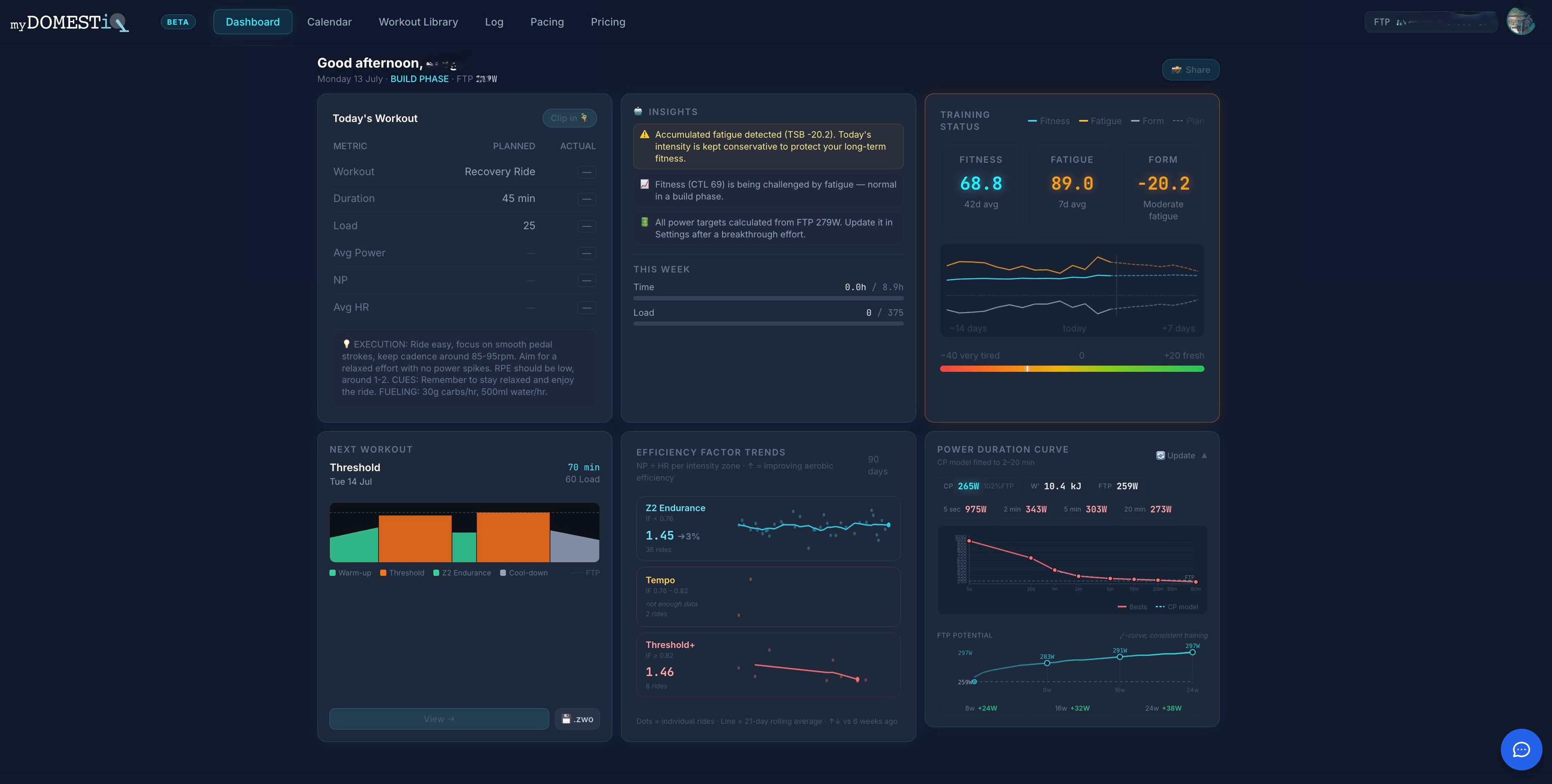Download the .zwo workout file
This screenshot has height=784, width=1552.
coord(577,719)
